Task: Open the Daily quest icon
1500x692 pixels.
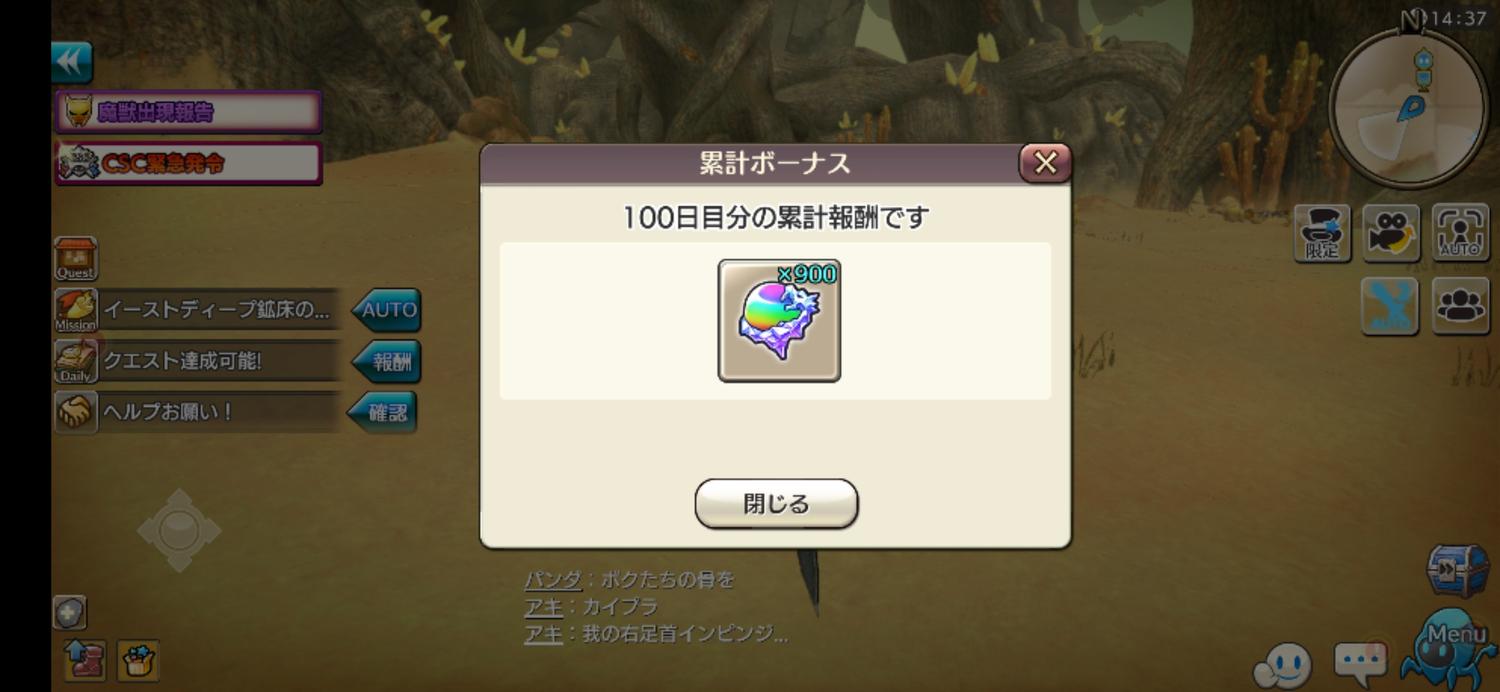Action: pos(76,361)
